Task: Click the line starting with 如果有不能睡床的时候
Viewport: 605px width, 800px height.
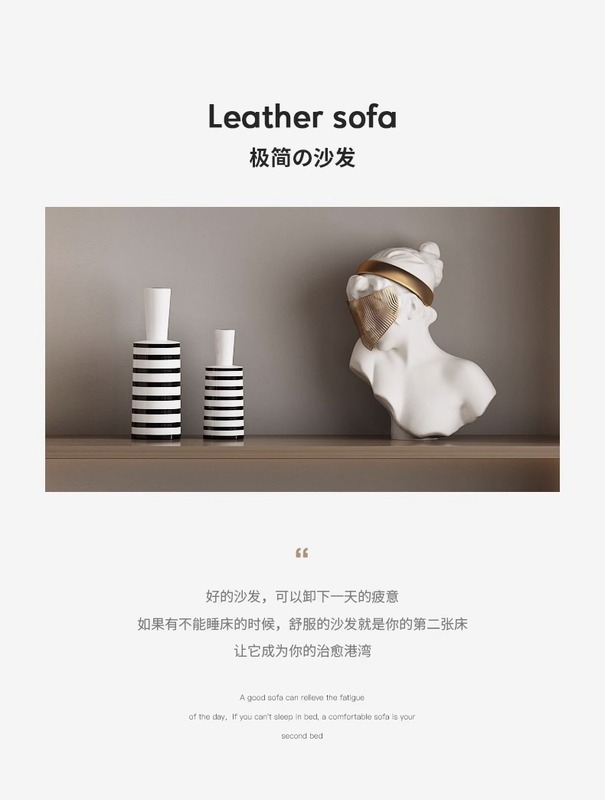Action: (x=302, y=624)
